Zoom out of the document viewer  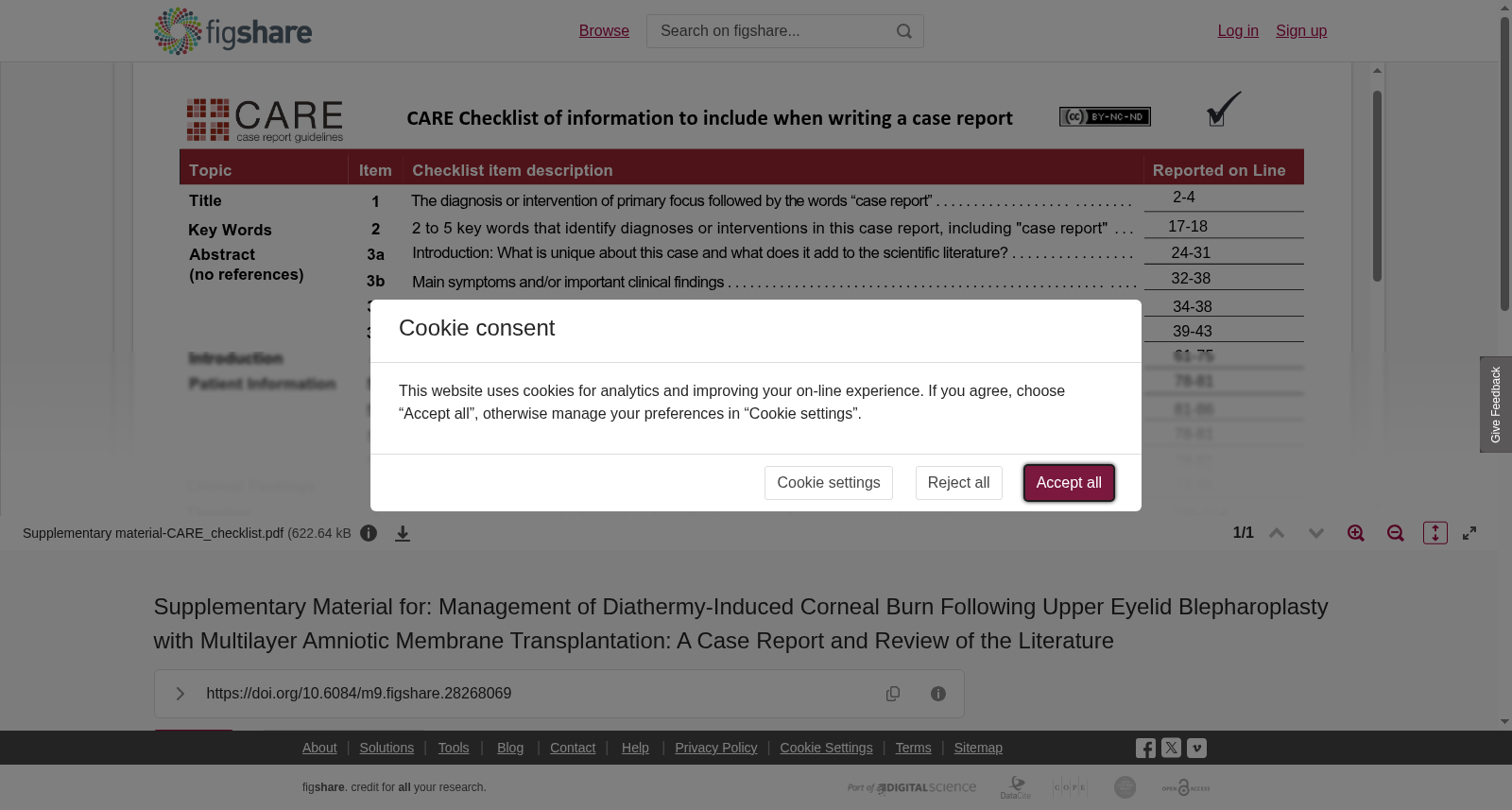coord(1396,533)
